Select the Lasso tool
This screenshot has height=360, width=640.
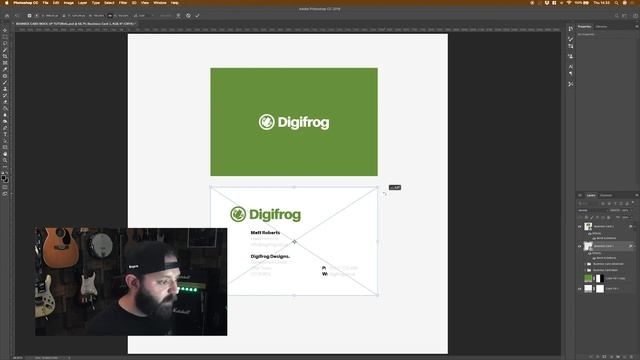[x=5, y=43]
